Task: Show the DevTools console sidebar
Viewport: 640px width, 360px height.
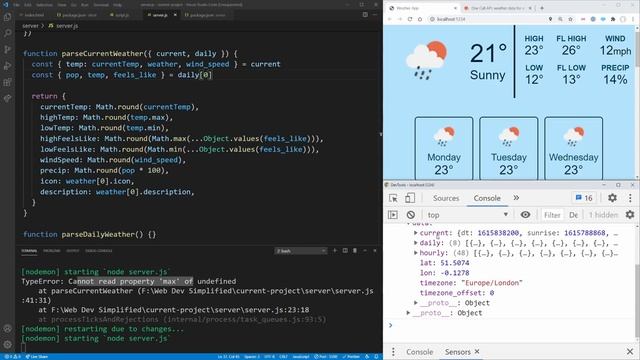Action: (393, 215)
